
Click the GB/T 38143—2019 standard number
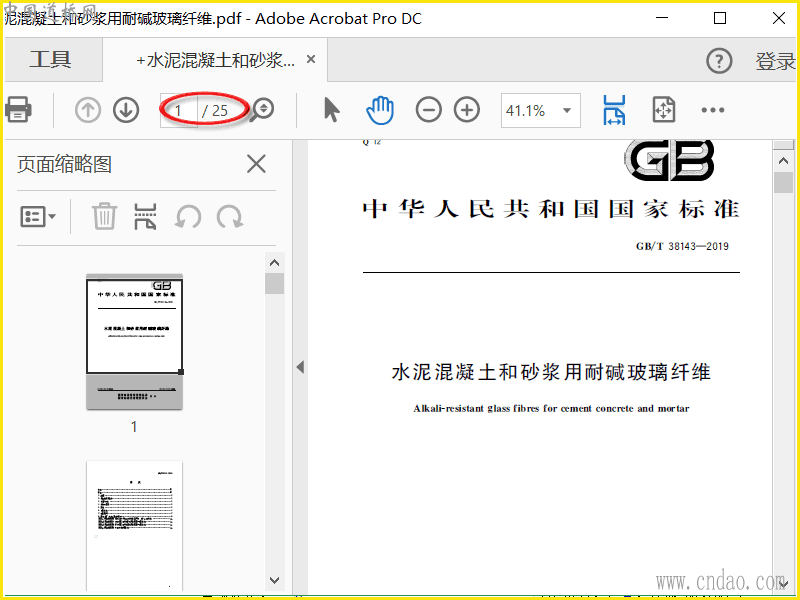point(682,246)
